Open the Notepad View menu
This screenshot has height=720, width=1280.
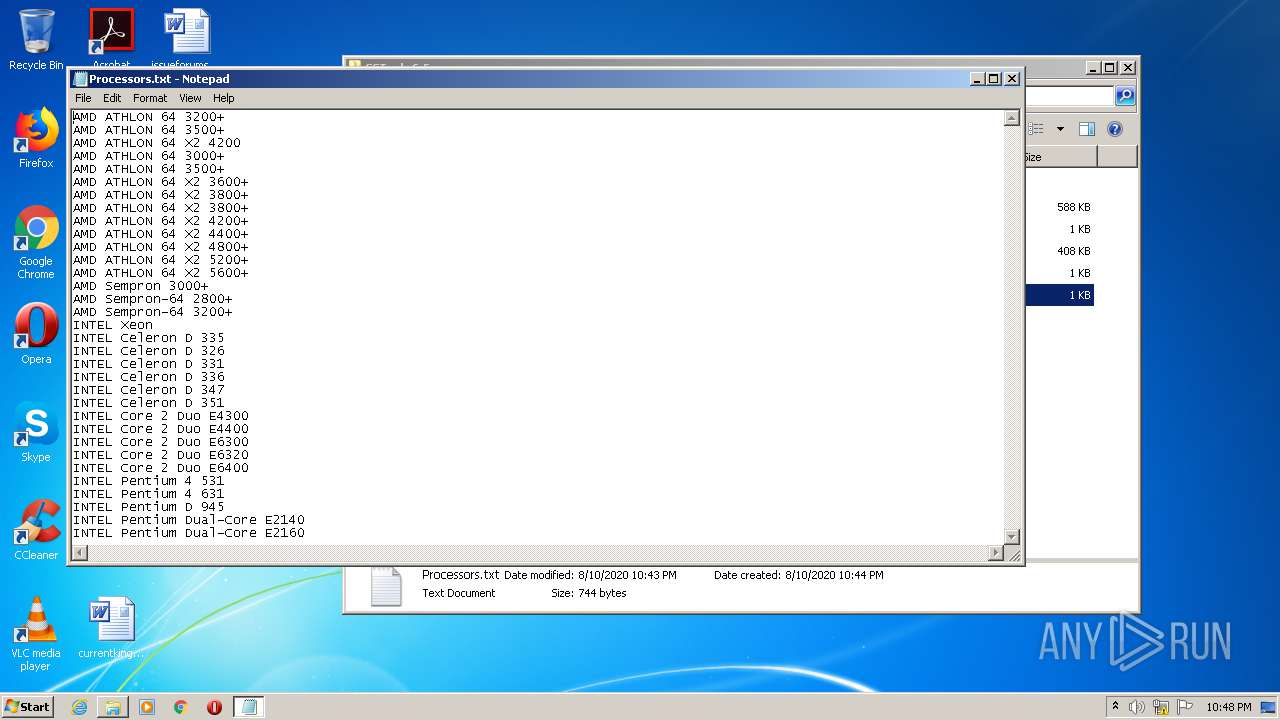[x=190, y=98]
